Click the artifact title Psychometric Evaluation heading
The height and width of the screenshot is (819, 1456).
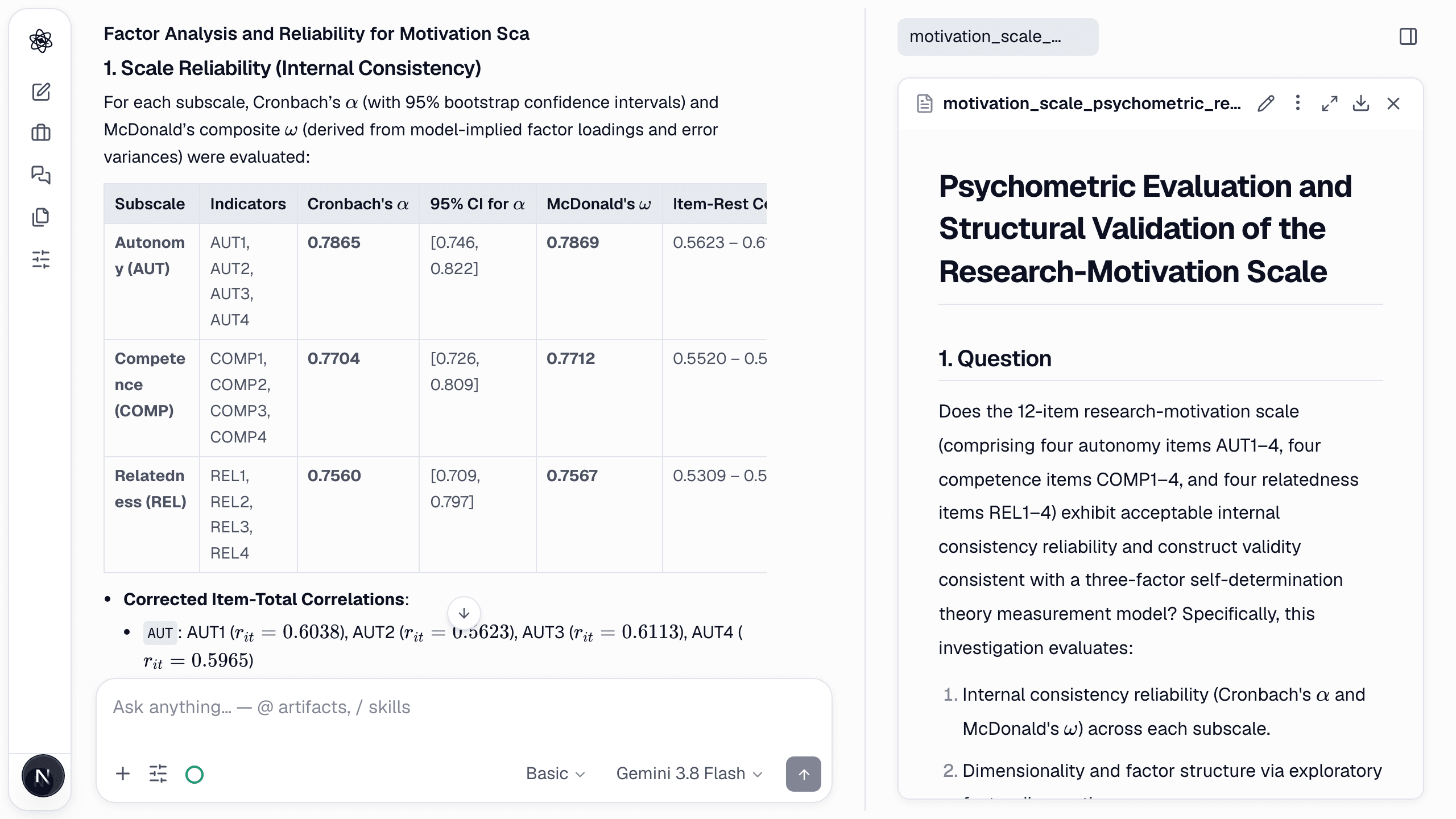pos(1145,229)
